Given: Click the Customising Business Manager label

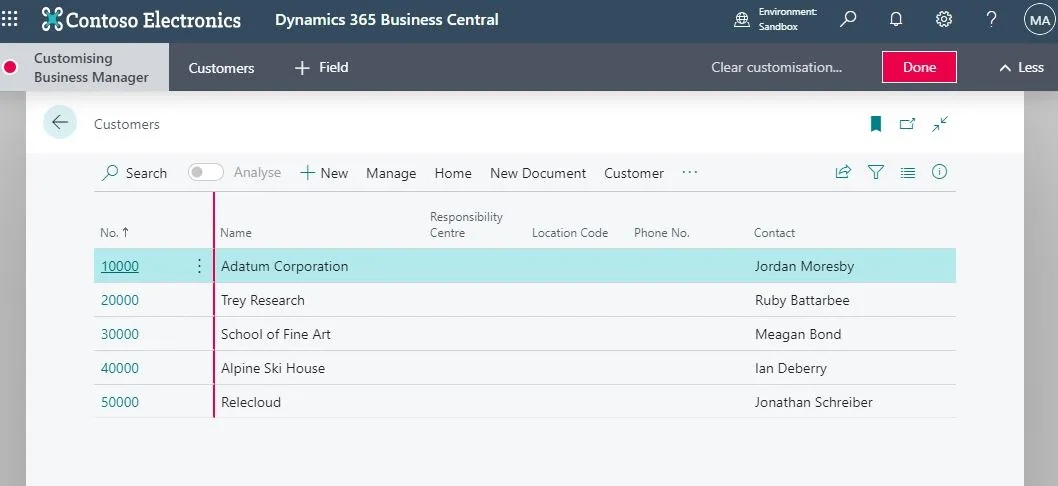Looking at the screenshot, I should click(x=91, y=68).
